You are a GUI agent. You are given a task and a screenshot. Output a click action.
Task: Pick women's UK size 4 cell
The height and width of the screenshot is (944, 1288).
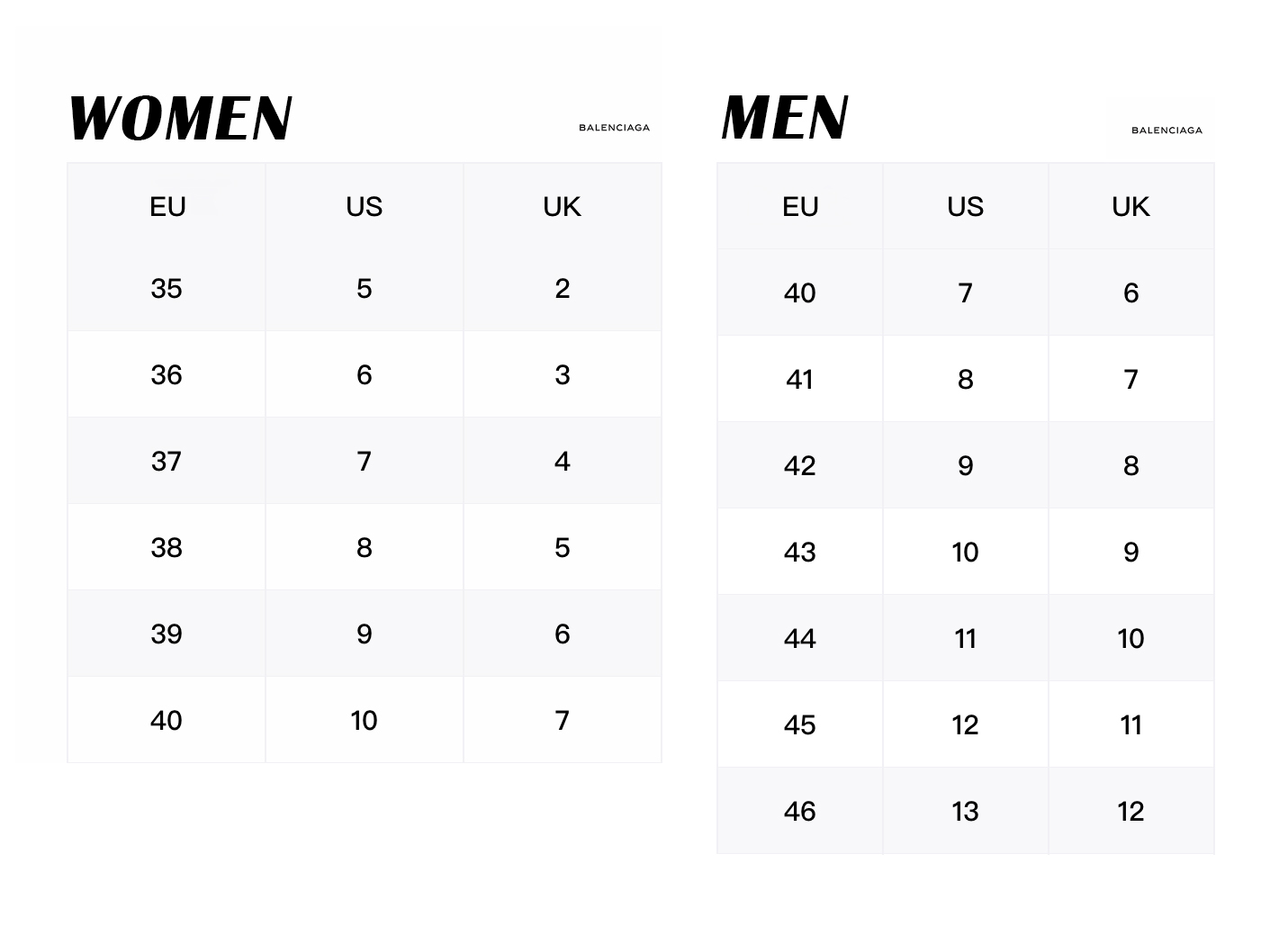[x=563, y=461]
